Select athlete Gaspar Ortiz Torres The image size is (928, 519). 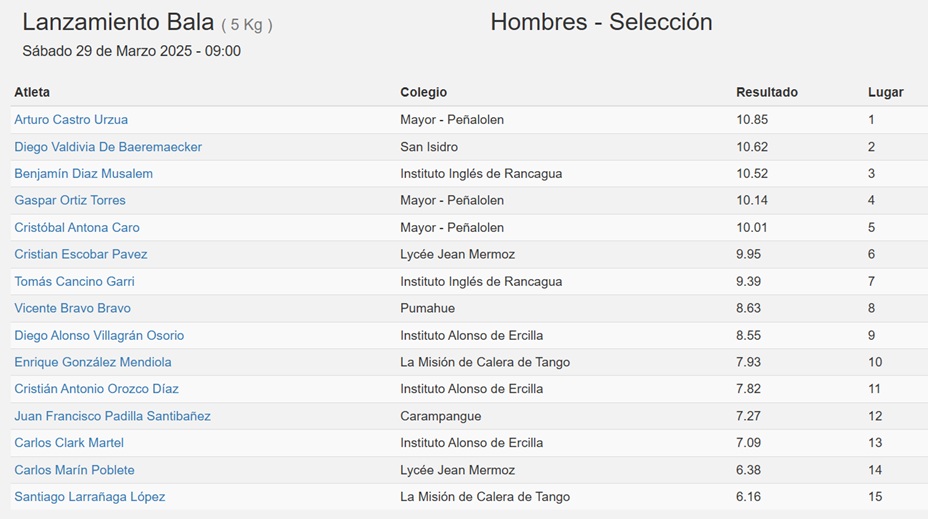click(x=70, y=200)
